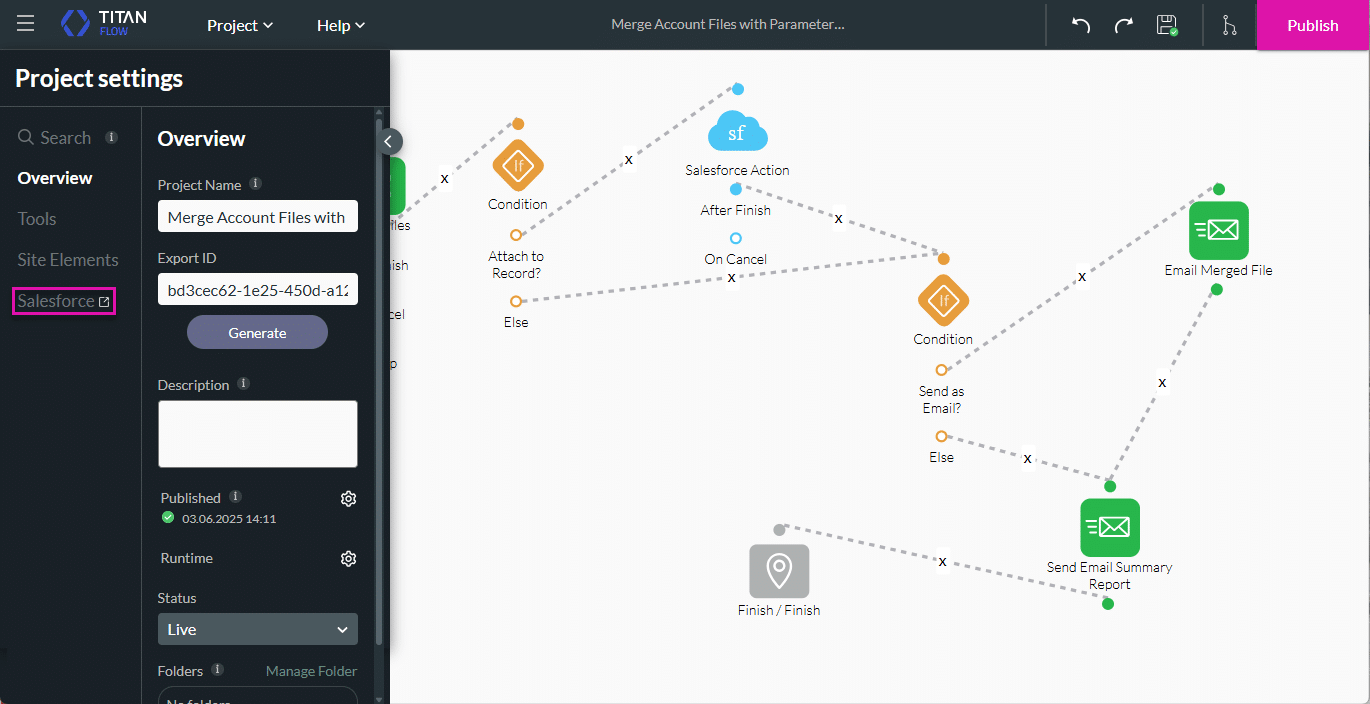Select the Send Email Summary Report node
The width and height of the screenshot is (1370, 704).
coord(1110,527)
